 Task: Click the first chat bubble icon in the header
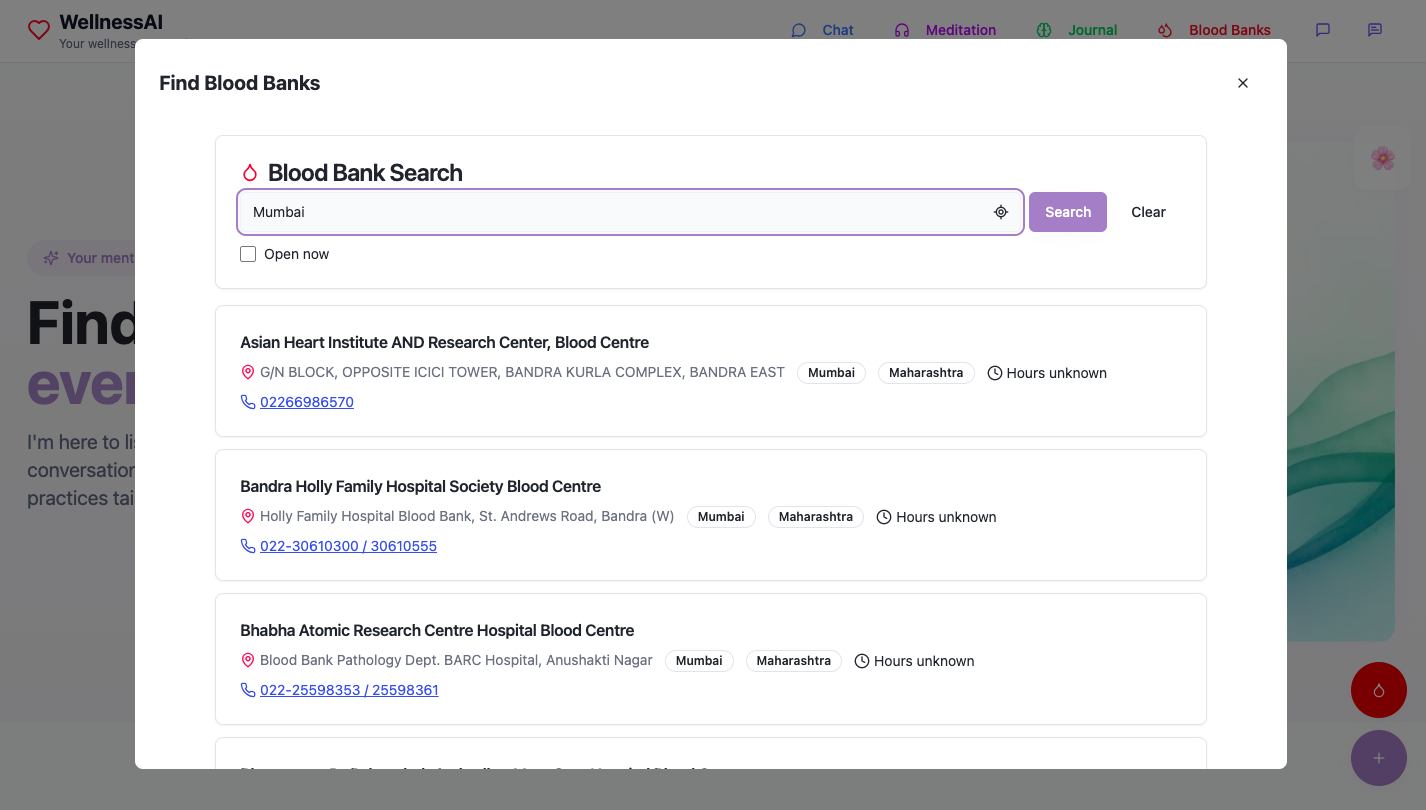(x=1323, y=30)
